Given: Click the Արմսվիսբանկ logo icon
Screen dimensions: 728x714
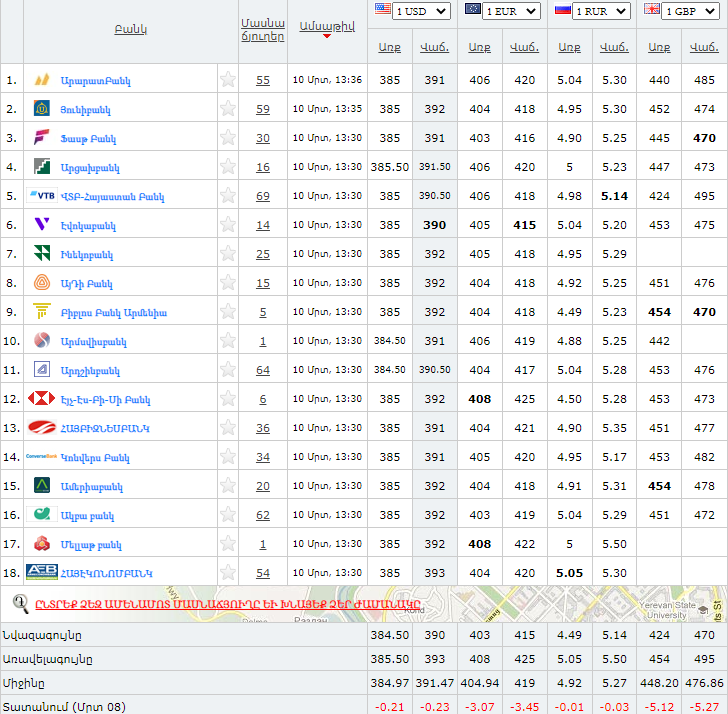Looking at the screenshot, I should tap(42, 341).
